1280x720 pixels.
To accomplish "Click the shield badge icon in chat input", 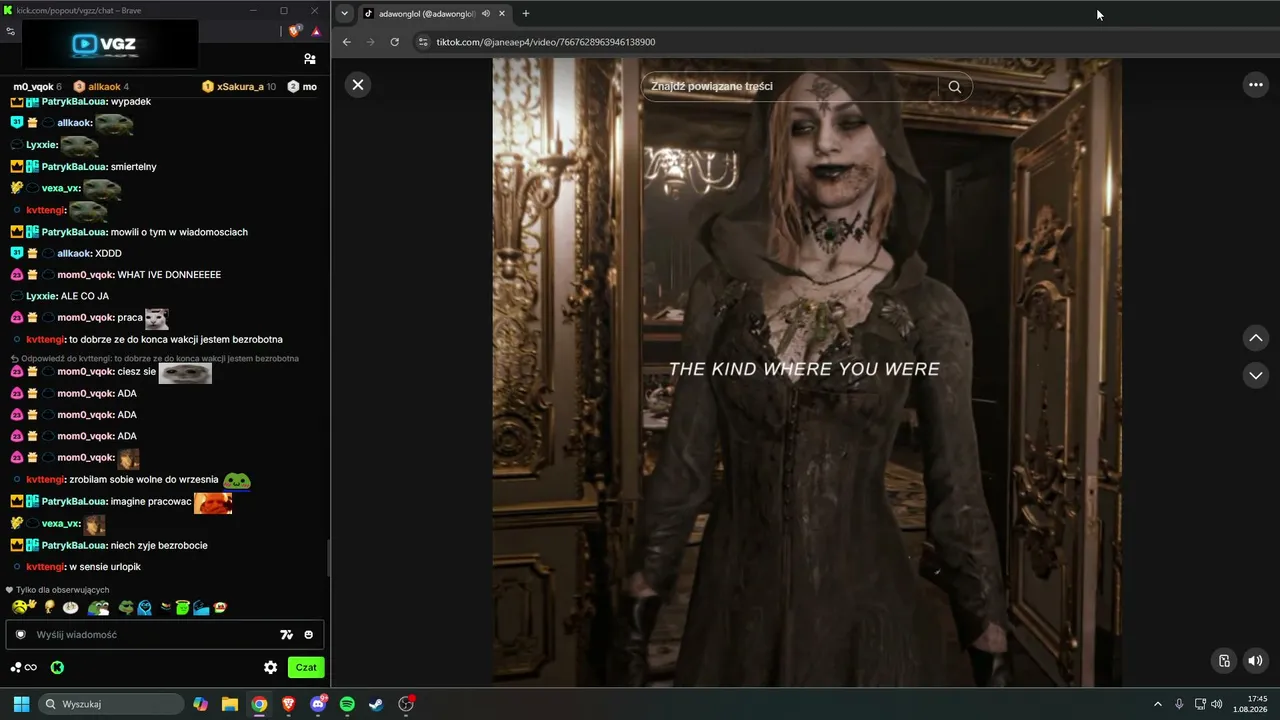I will click(20, 635).
